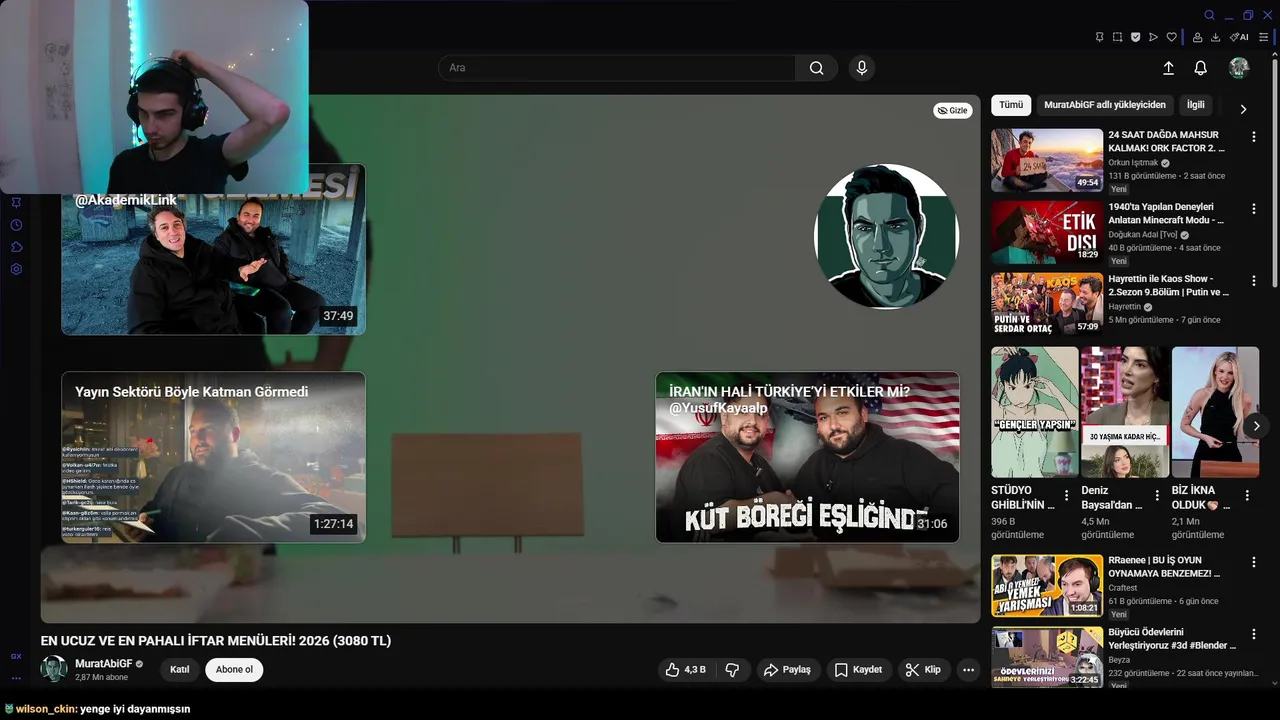Open more actions three-dot button below video
1280x720 pixels.
pyautogui.click(x=968, y=670)
